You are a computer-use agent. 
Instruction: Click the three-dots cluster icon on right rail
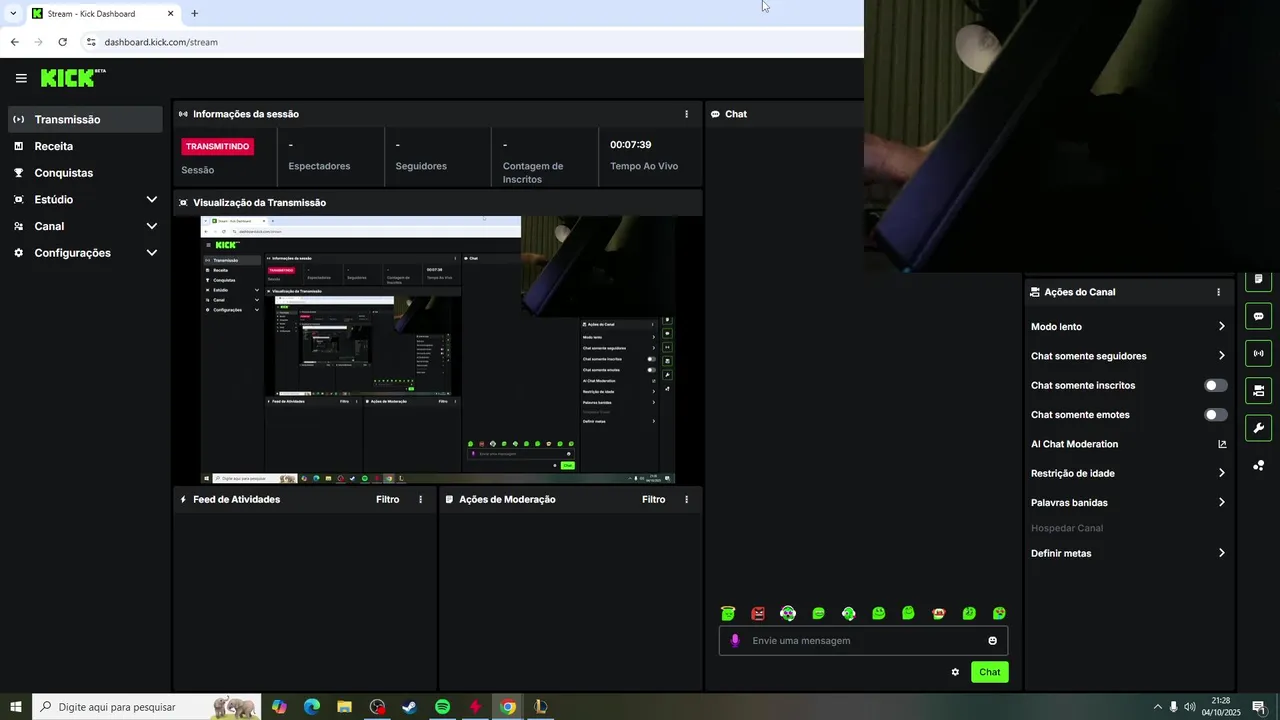[x=1258, y=465]
